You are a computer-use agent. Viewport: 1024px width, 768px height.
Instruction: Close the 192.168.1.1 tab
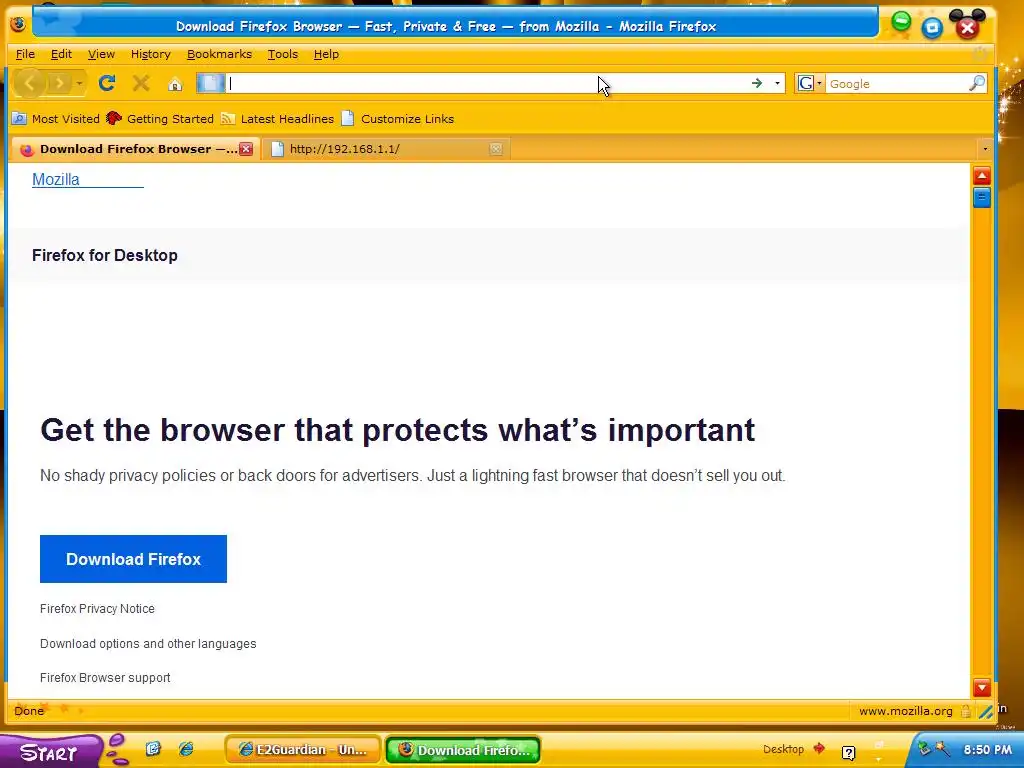pyautogui.click(x=496, y=149)
